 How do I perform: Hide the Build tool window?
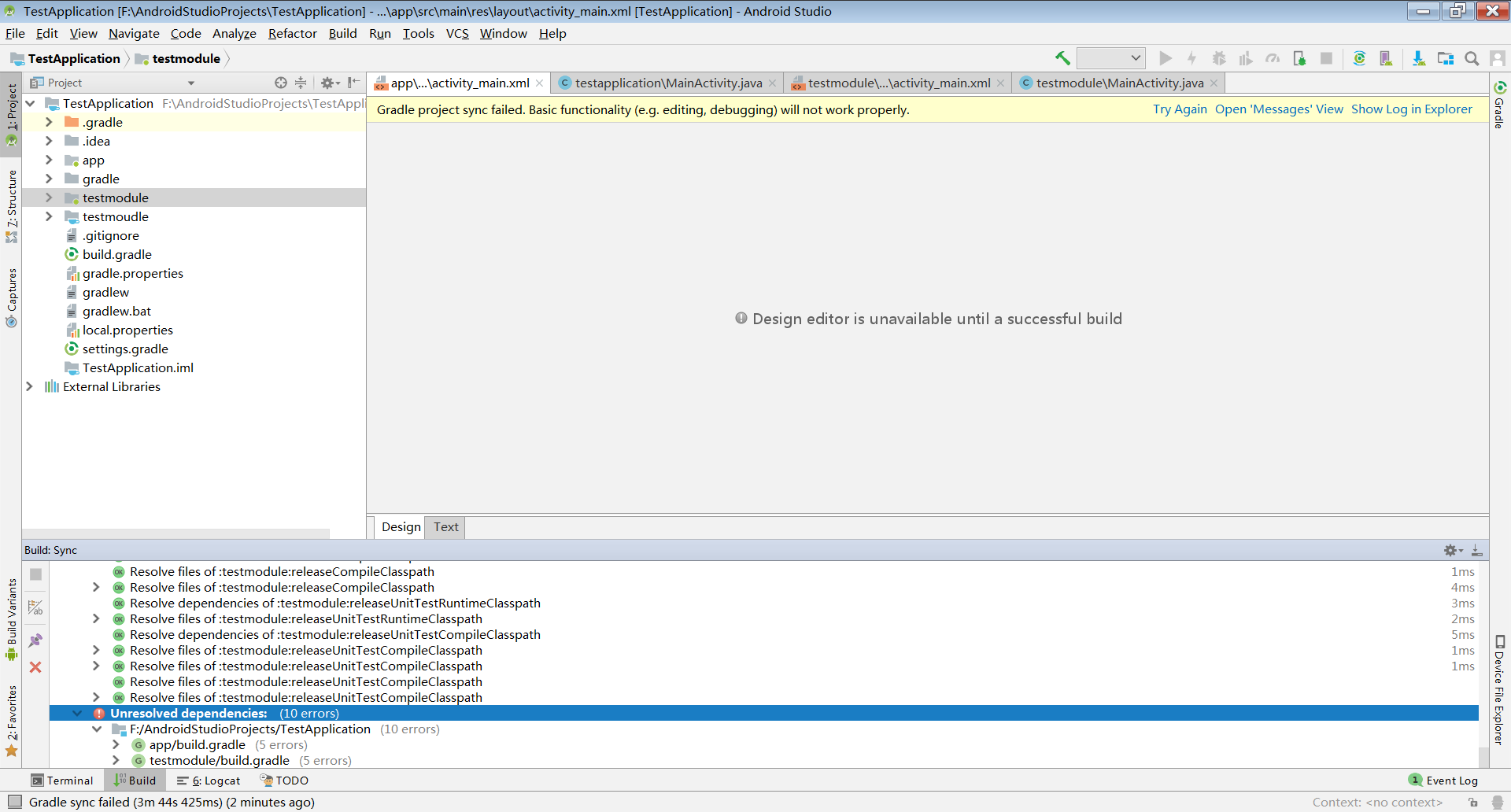click(x=1476, y=550)
